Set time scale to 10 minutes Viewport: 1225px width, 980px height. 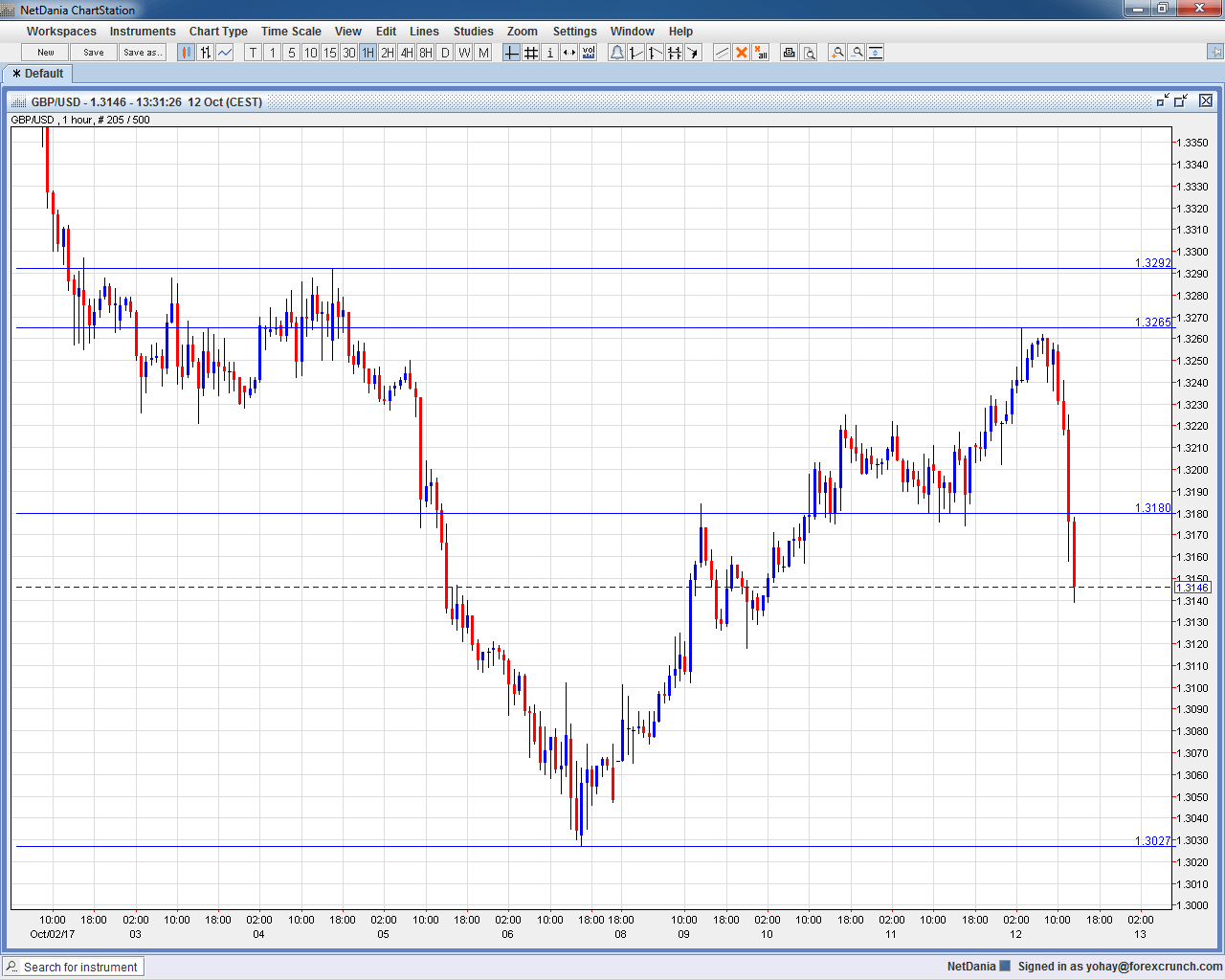tap(311, 53)
